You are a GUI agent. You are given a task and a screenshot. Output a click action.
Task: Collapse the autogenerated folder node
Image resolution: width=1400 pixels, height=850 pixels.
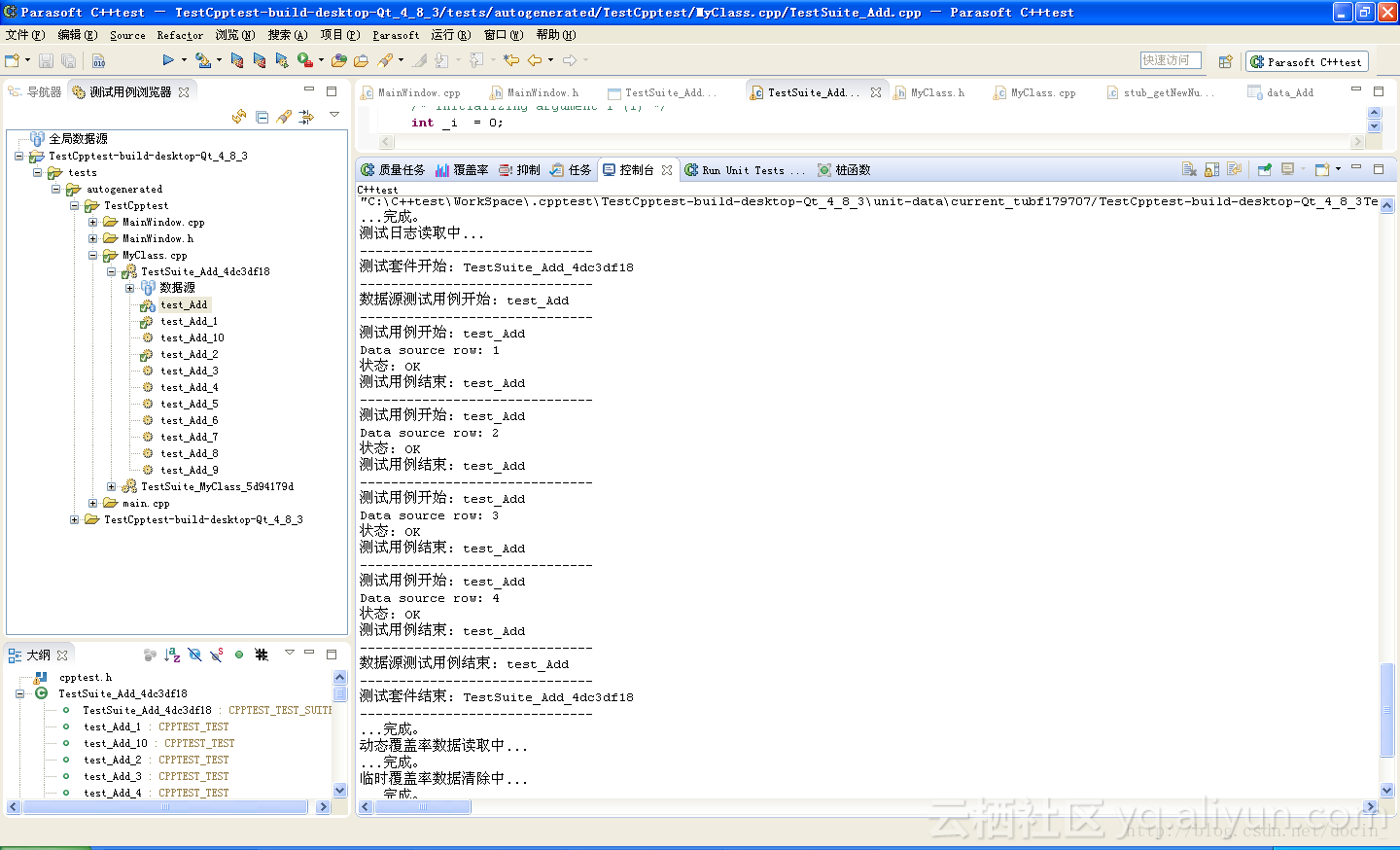pos(56,189)
